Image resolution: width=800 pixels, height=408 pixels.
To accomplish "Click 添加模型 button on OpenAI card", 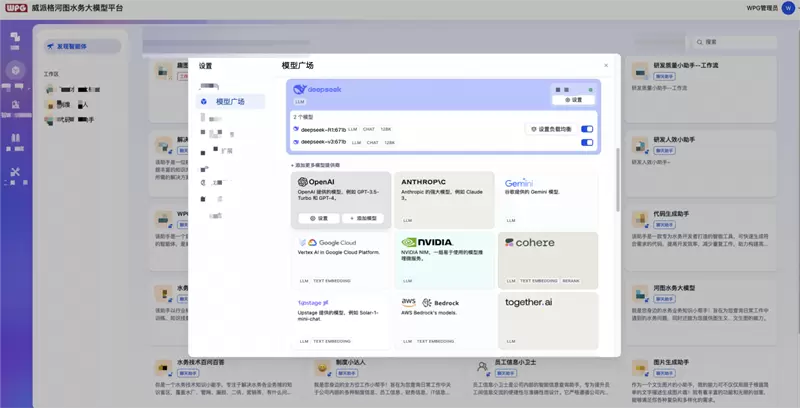I will point(362,218).
